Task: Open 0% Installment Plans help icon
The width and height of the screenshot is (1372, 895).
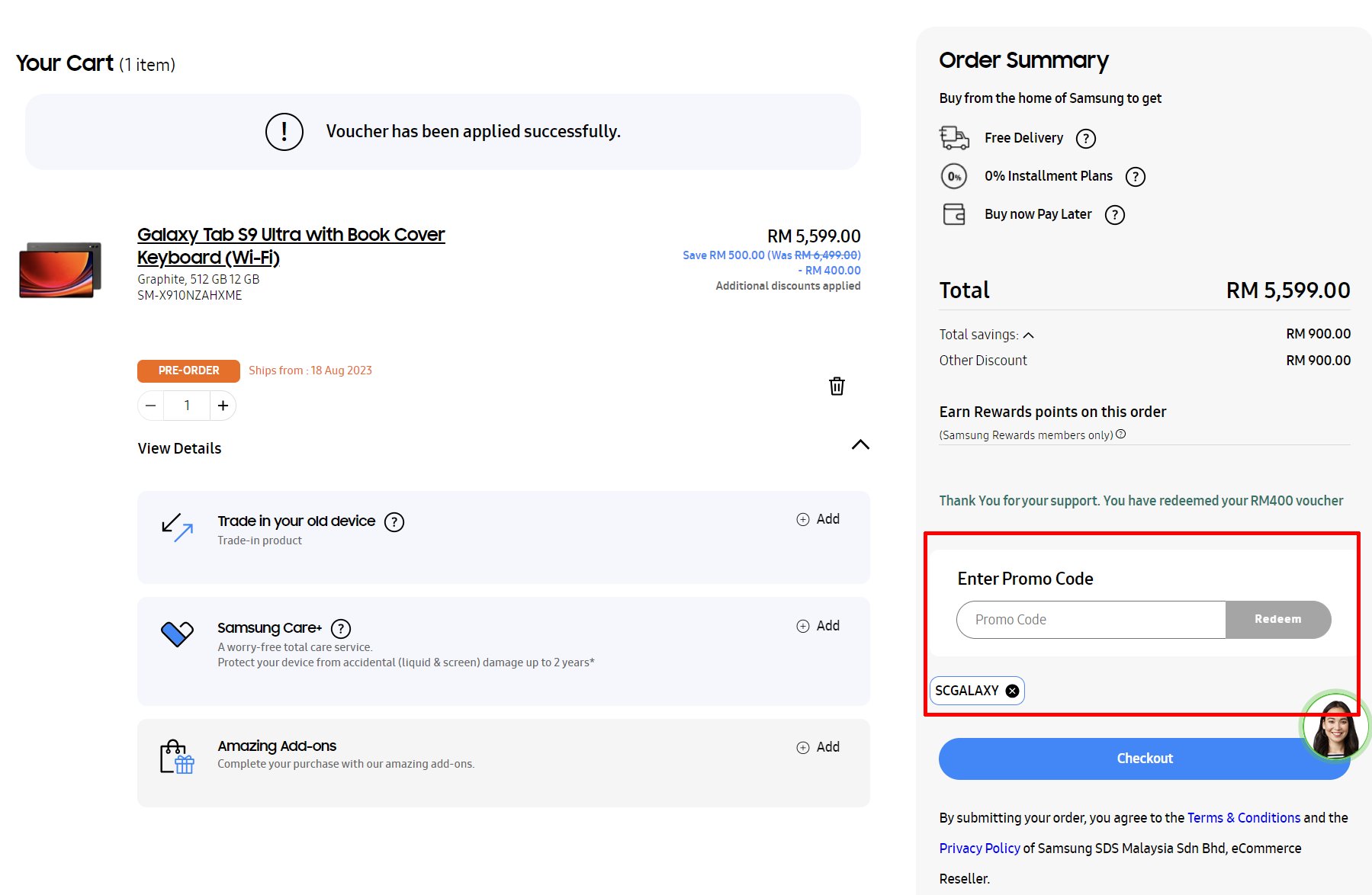Action: pos(1136,177)
